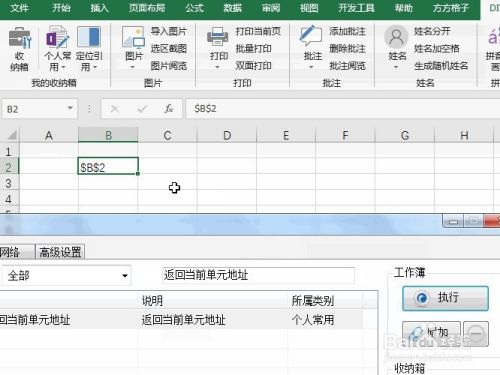The width and height of the screenshot is (500, 375).
Task: Switch to the 数据 tab
Action: (232, 8)
